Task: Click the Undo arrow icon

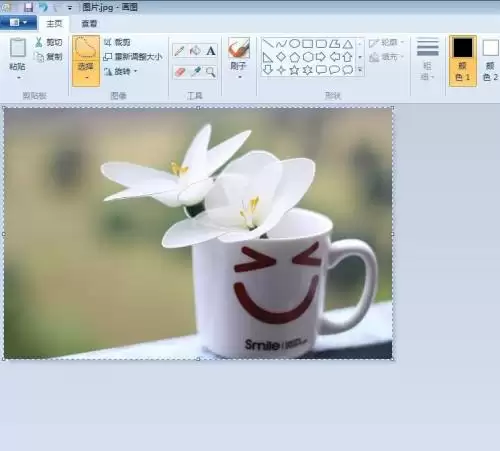Action: pyautogui.click(x=43, y=7)
